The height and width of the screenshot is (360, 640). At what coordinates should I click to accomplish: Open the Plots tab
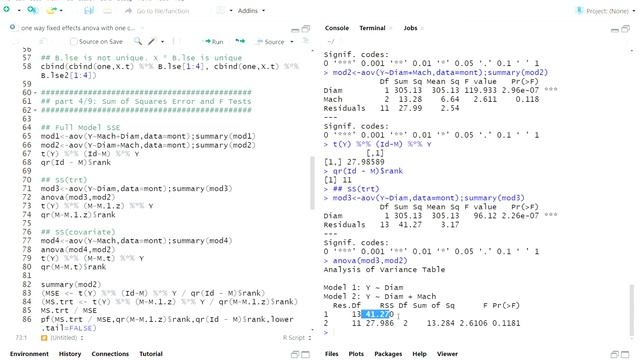pos(356,354)
